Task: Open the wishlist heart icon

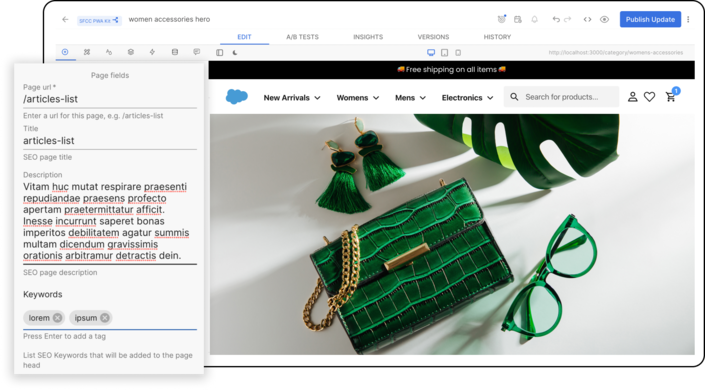Action: pos(649,97)
